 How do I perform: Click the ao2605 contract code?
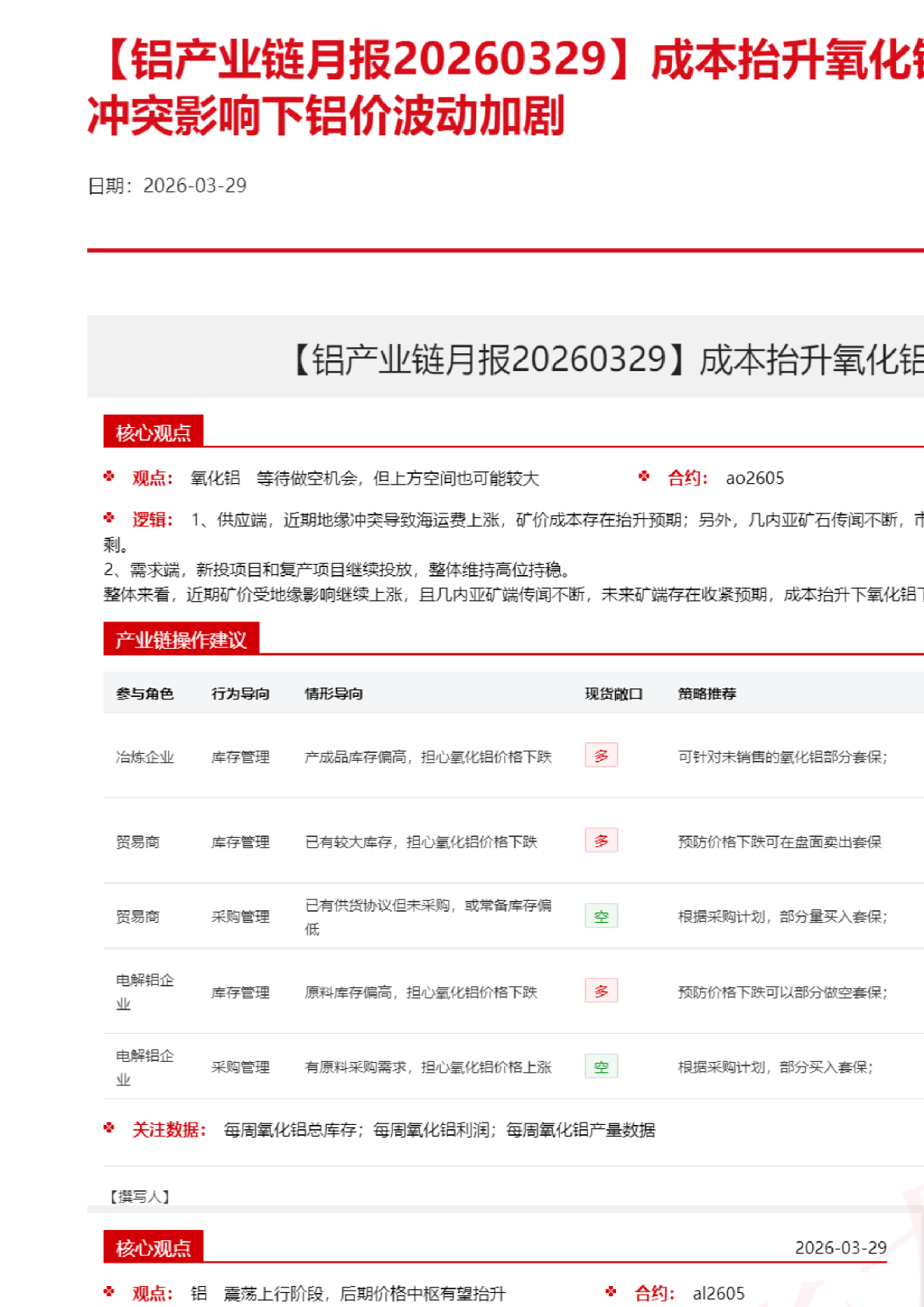click(754, 478)
